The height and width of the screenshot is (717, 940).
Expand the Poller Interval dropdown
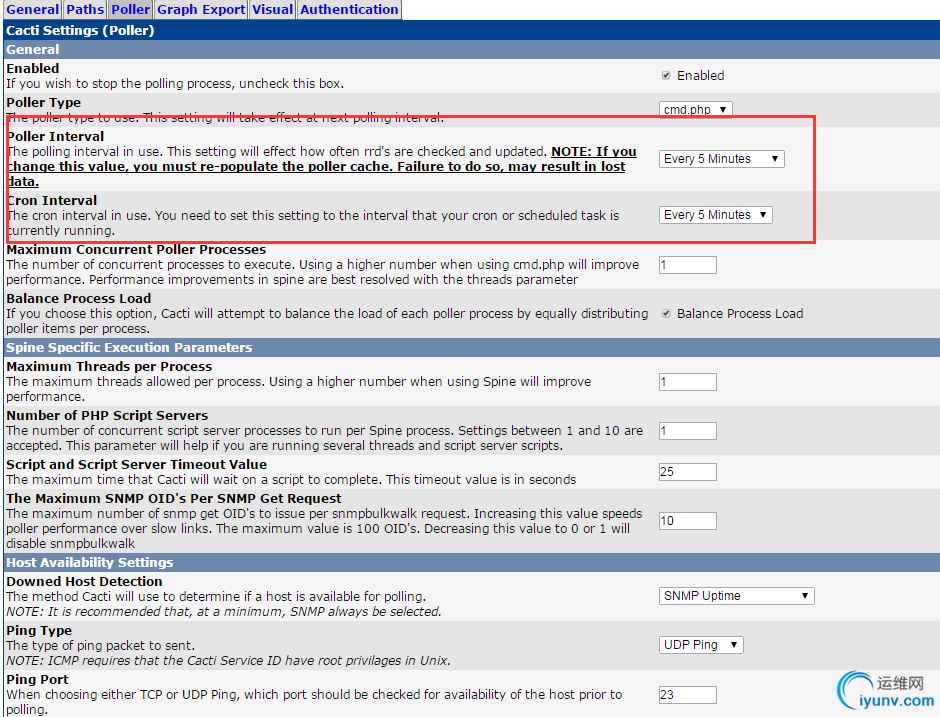[722, 159]
